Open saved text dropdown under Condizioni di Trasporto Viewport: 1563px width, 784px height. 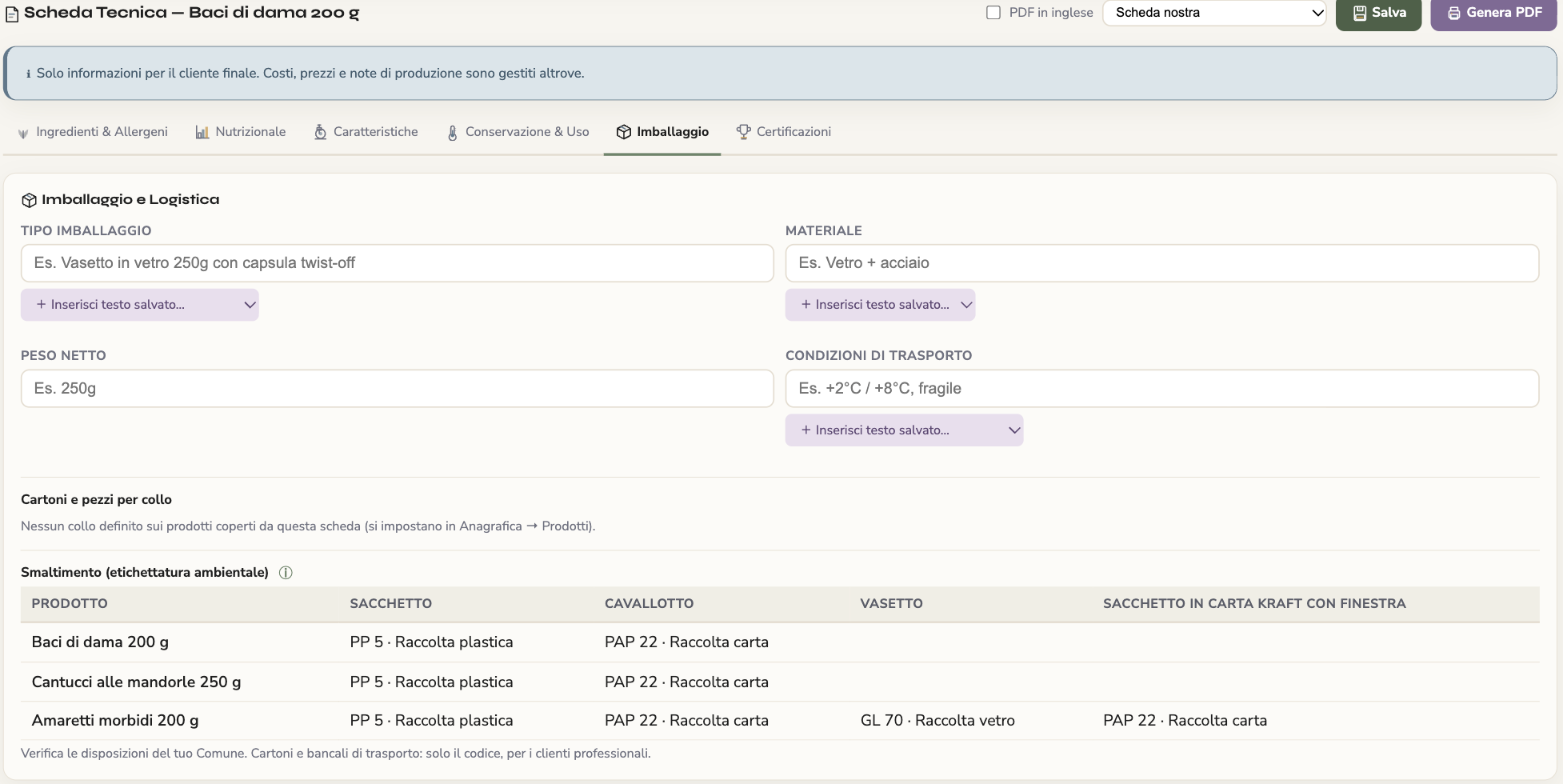pyautogui.click(x=904, y=430)
